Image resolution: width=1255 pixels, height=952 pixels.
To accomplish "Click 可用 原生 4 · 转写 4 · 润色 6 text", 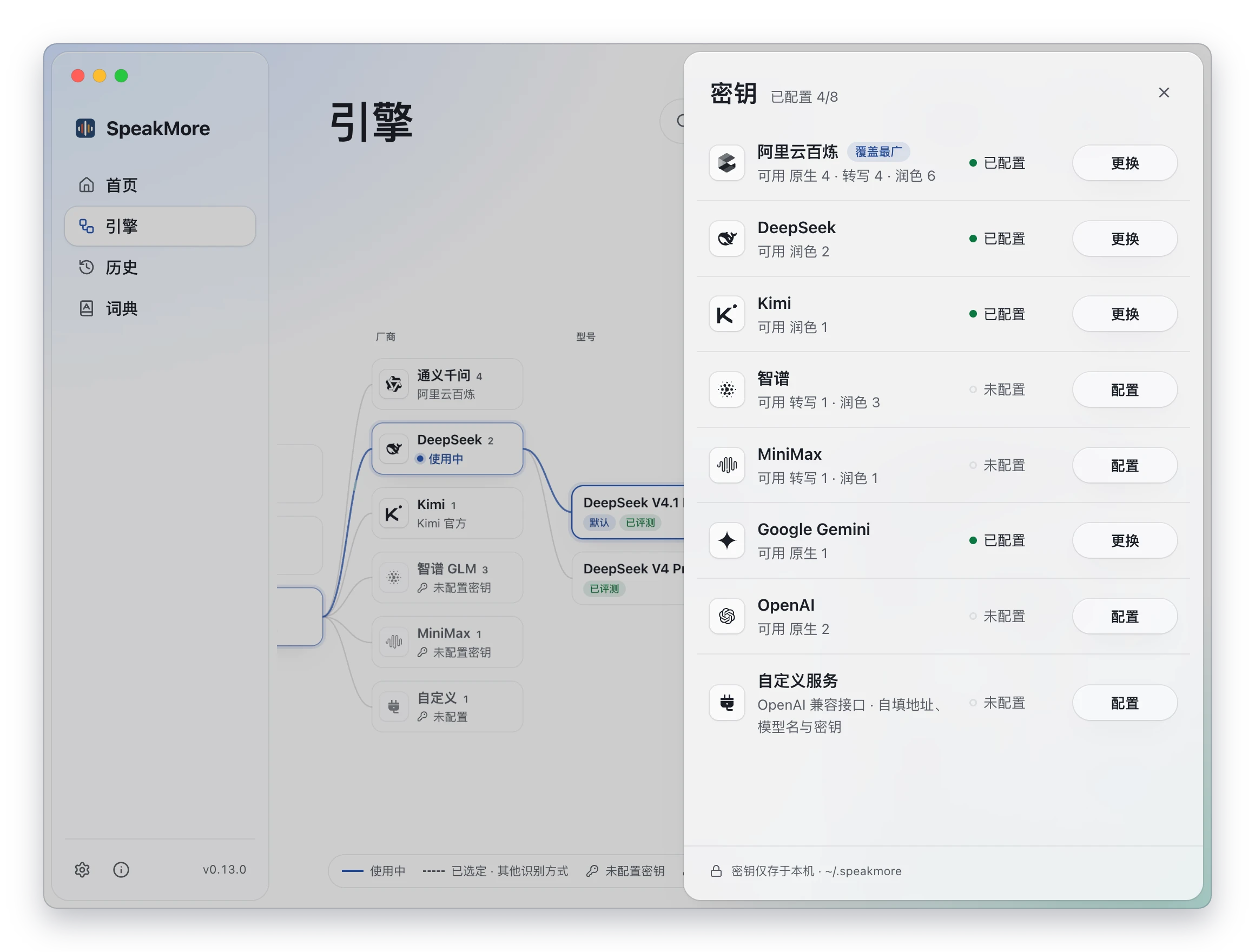I will (846, 176).
